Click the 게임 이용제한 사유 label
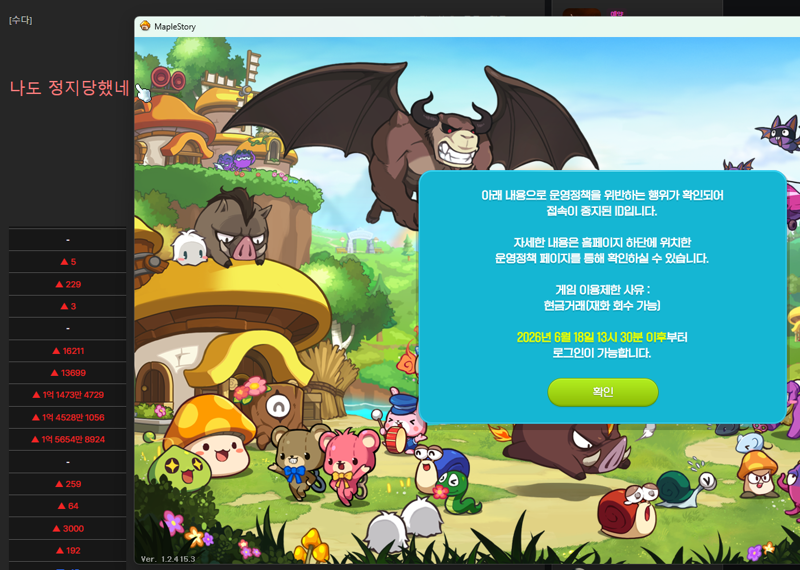Image resolution: width=800 pixels, height=570 pixels. click(x=602, y=290)
